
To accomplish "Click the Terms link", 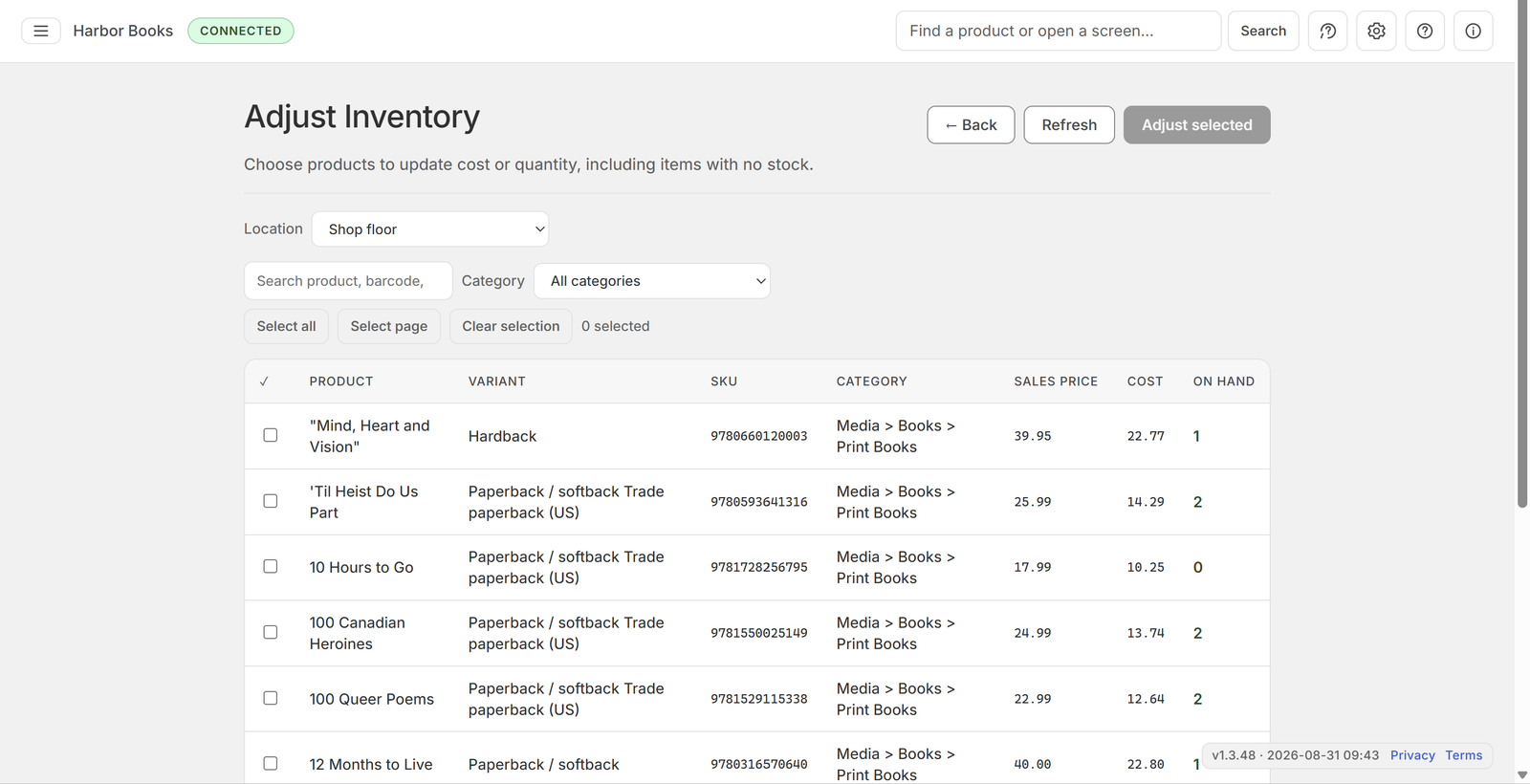I will [1464, 755].
